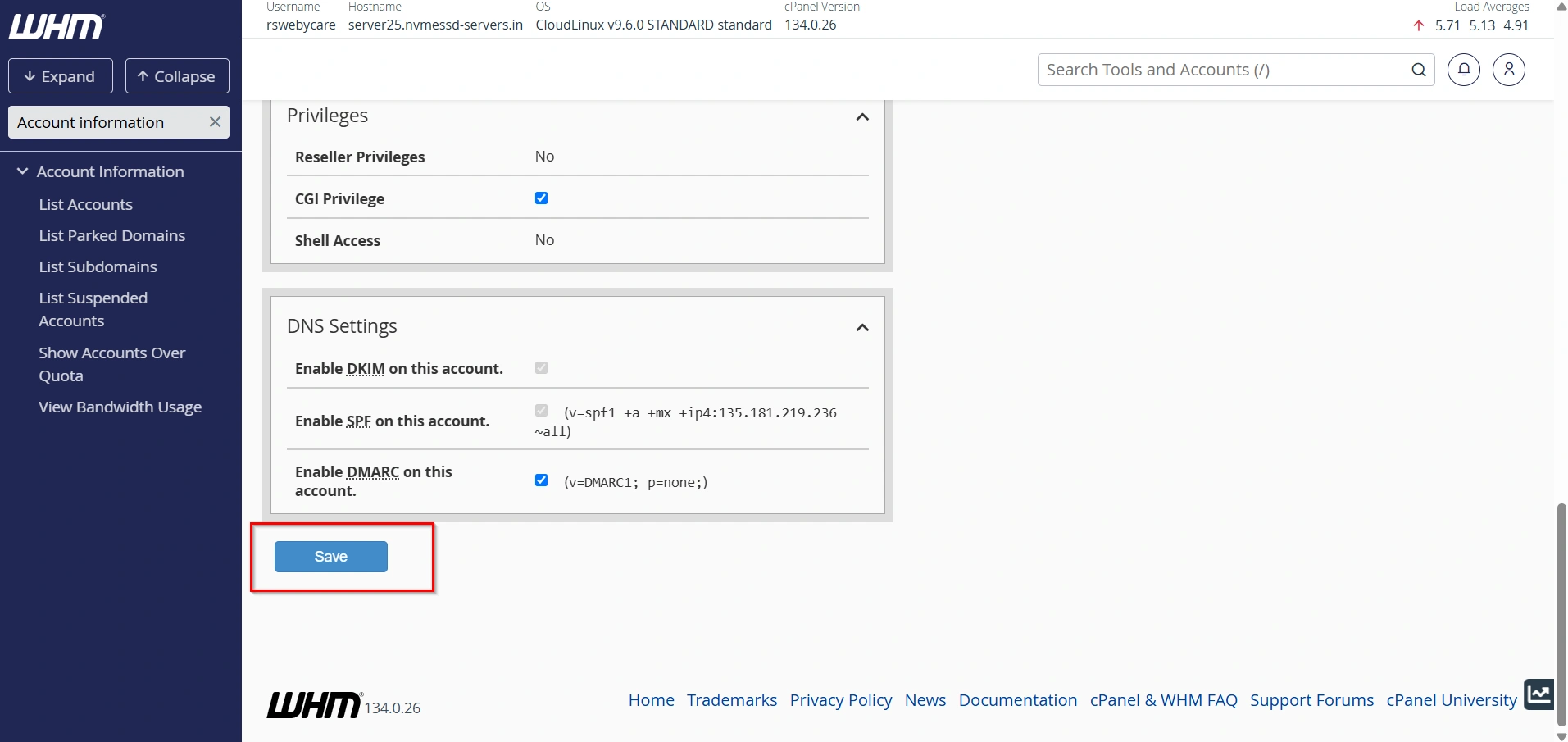
Task: Click the DNS Settings section heading
Action: coord(342,326)
